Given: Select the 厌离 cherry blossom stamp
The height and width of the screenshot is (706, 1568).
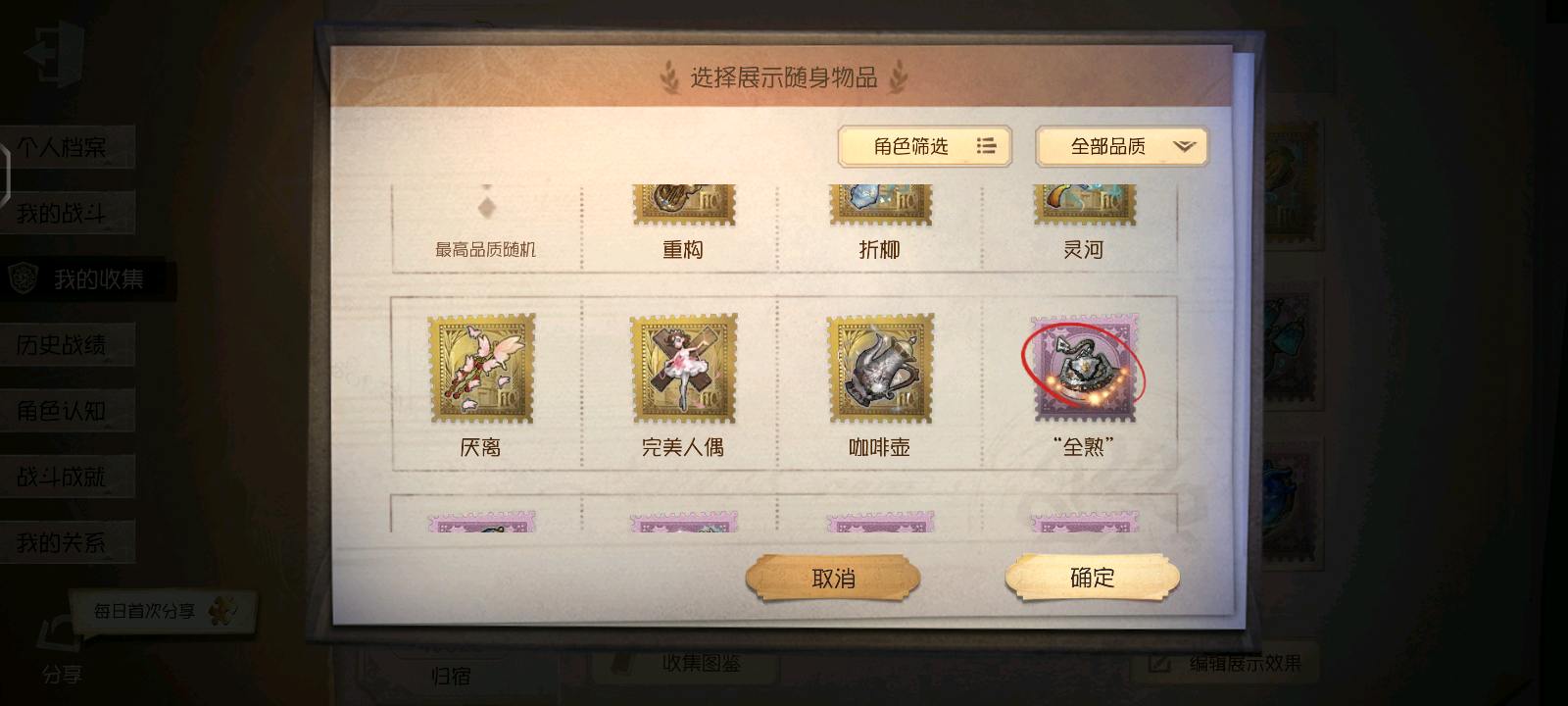Looking at the screenshot, I should (x=481, y=369).
